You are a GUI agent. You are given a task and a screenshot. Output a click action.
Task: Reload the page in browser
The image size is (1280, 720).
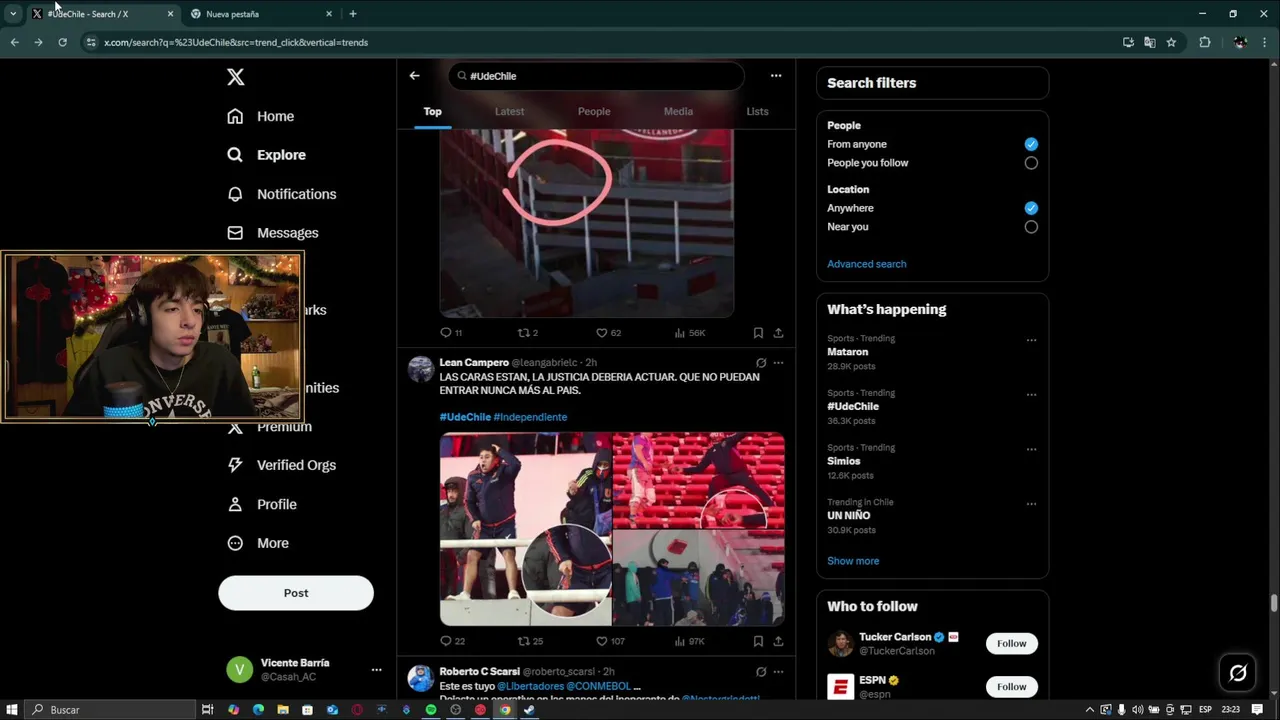pyautogui.click(x=62, y=42)
